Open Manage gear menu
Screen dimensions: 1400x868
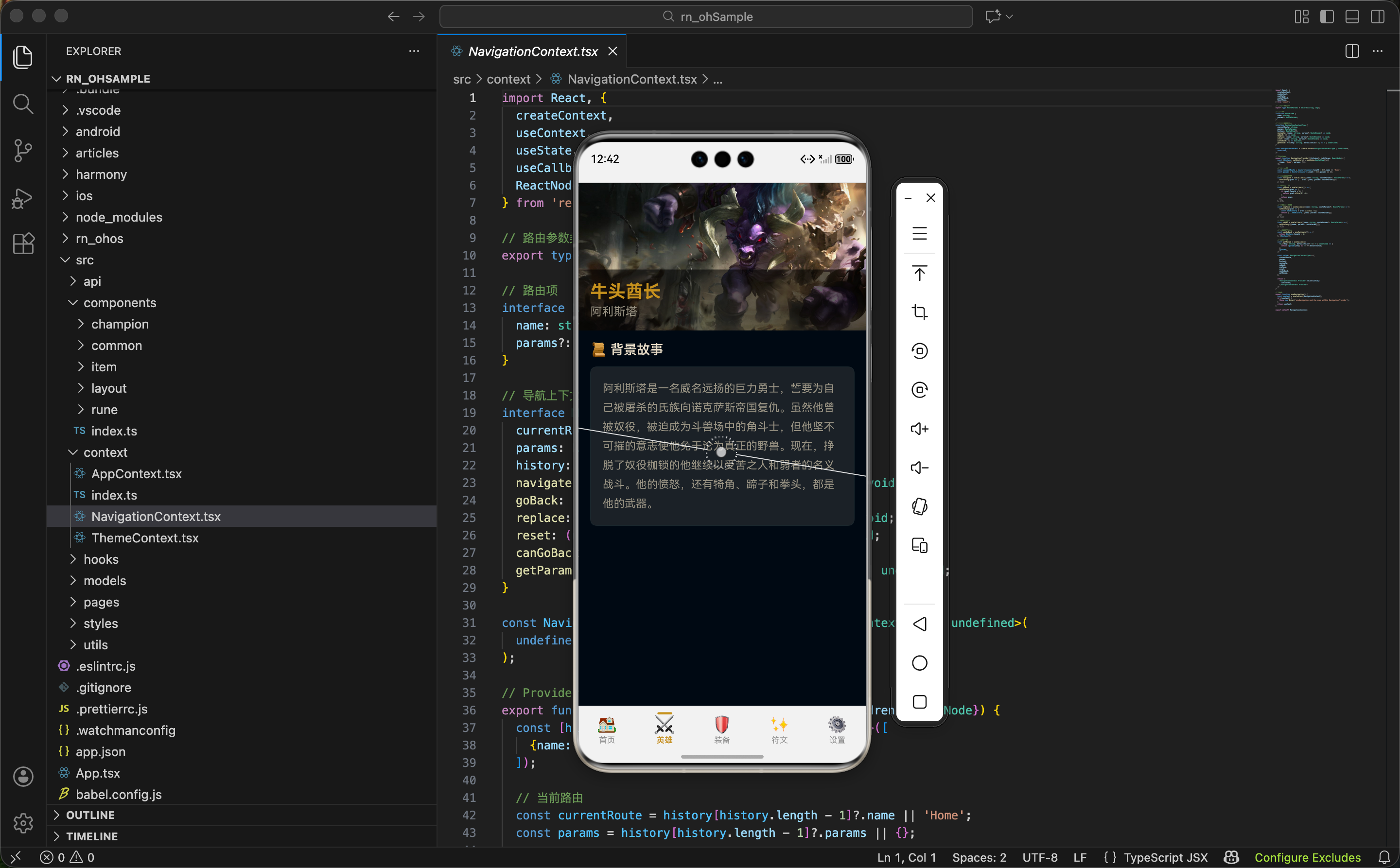click(23, 823)
